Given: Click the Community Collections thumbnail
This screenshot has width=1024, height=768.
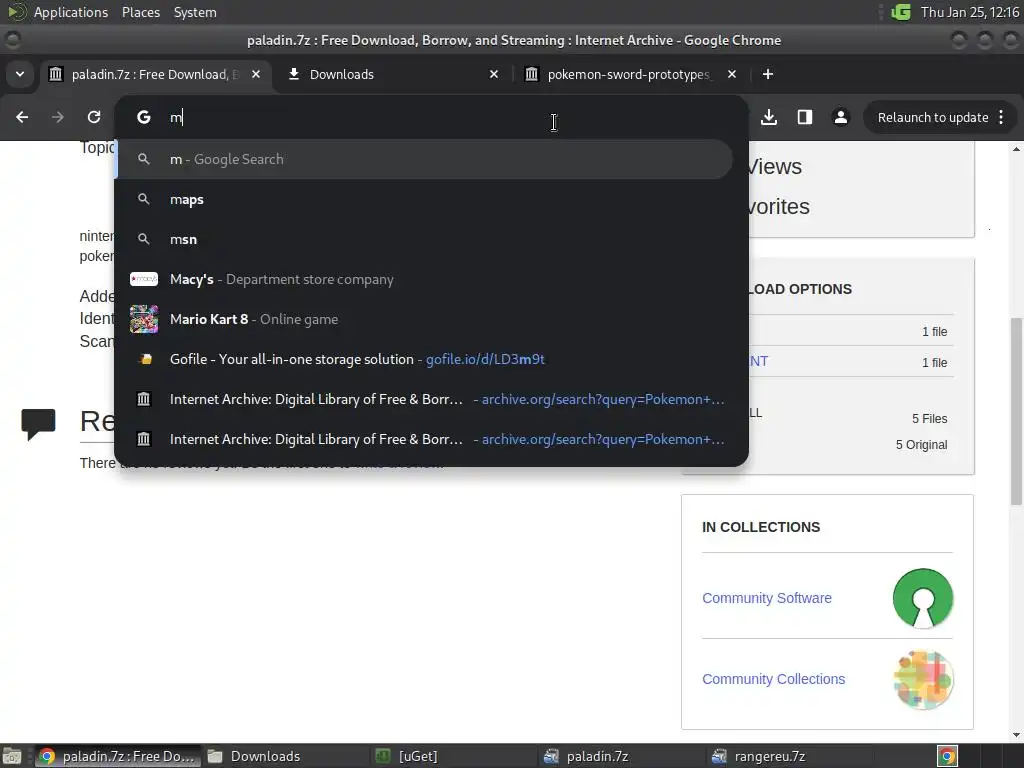Looking at the screenshot, I should click(923, 679).
